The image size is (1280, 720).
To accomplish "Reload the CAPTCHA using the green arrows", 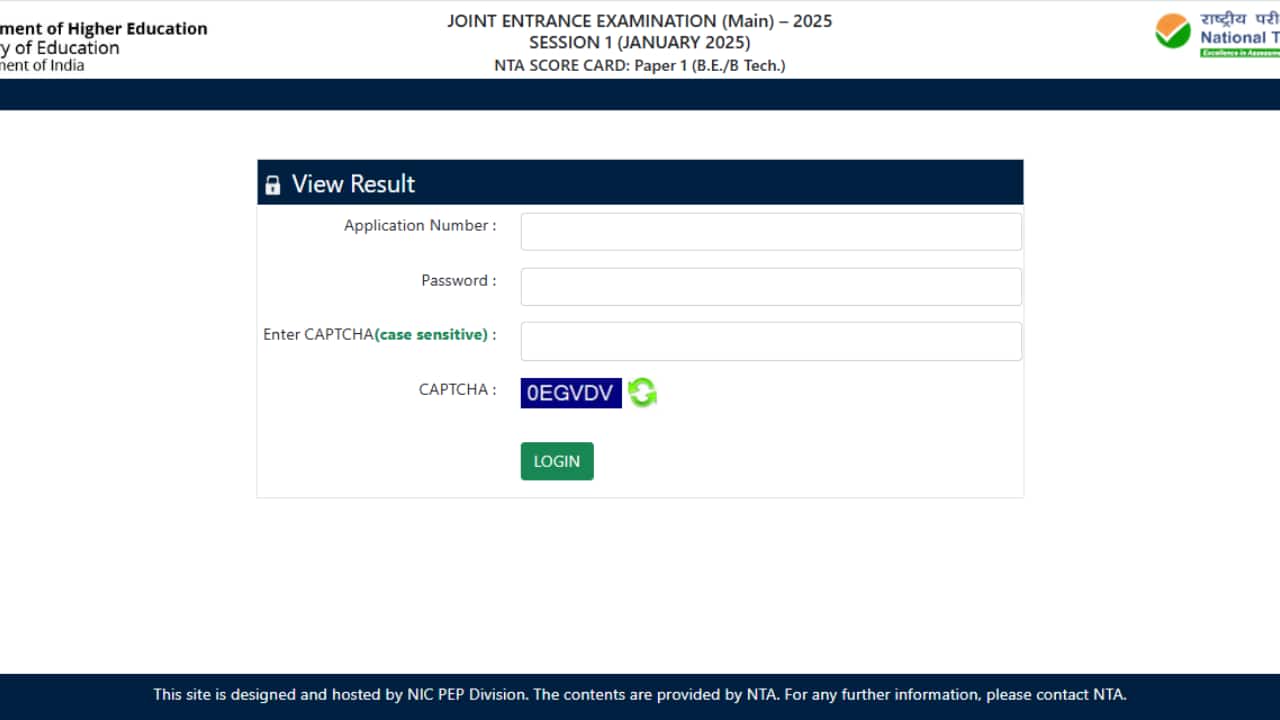I will coord(641,392).
